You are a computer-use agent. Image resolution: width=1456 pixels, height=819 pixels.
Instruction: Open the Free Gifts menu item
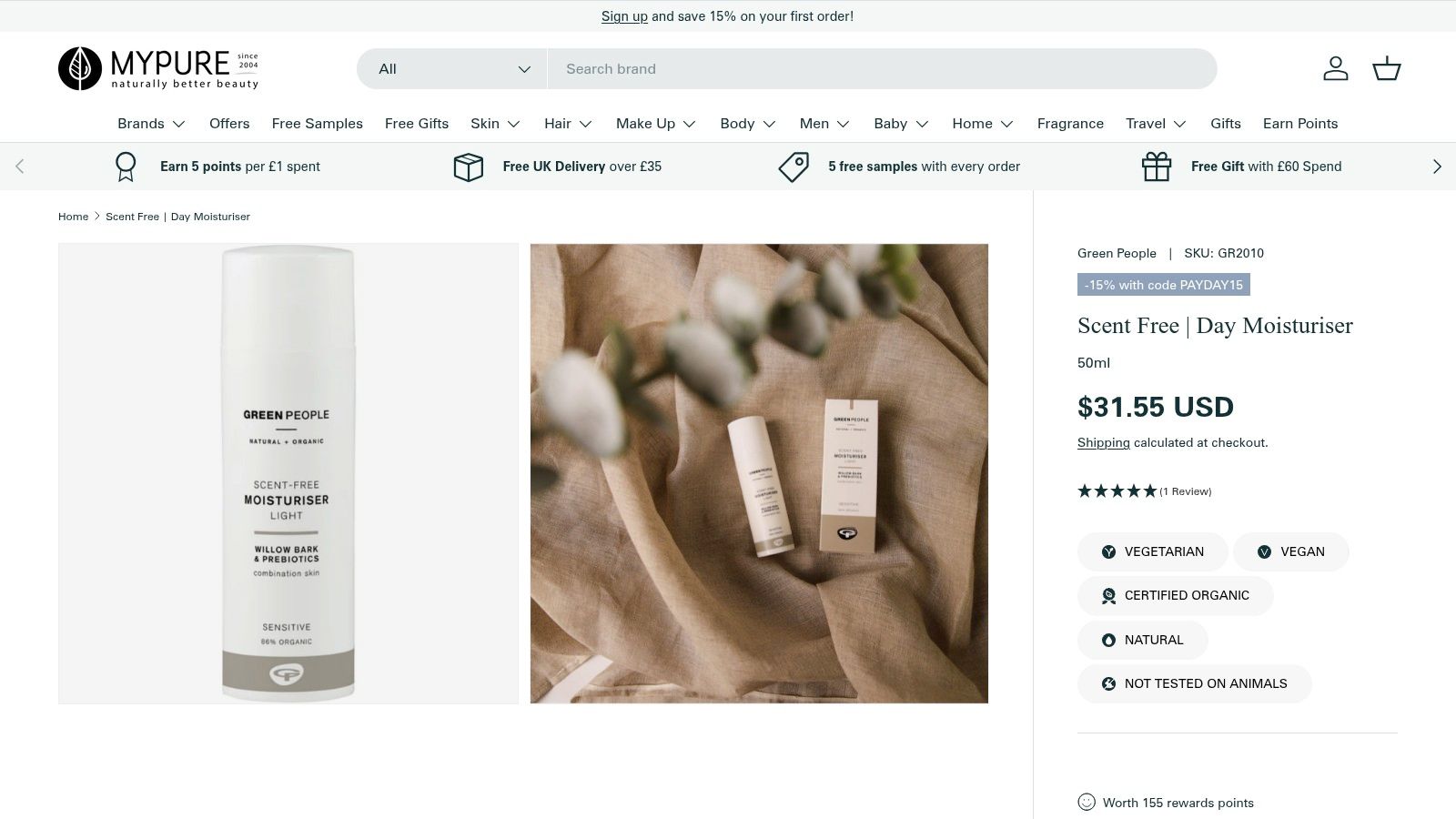(x=417, y=124)
